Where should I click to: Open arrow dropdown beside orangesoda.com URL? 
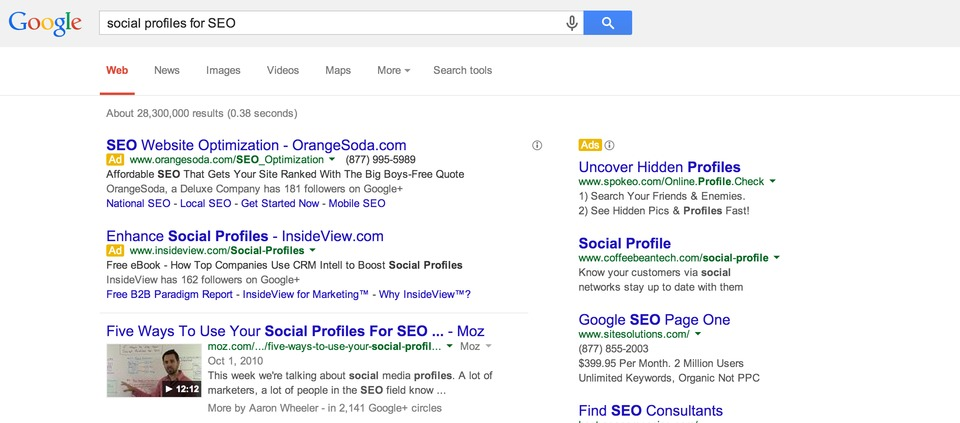pyautogui.click(x=332, y=159)
